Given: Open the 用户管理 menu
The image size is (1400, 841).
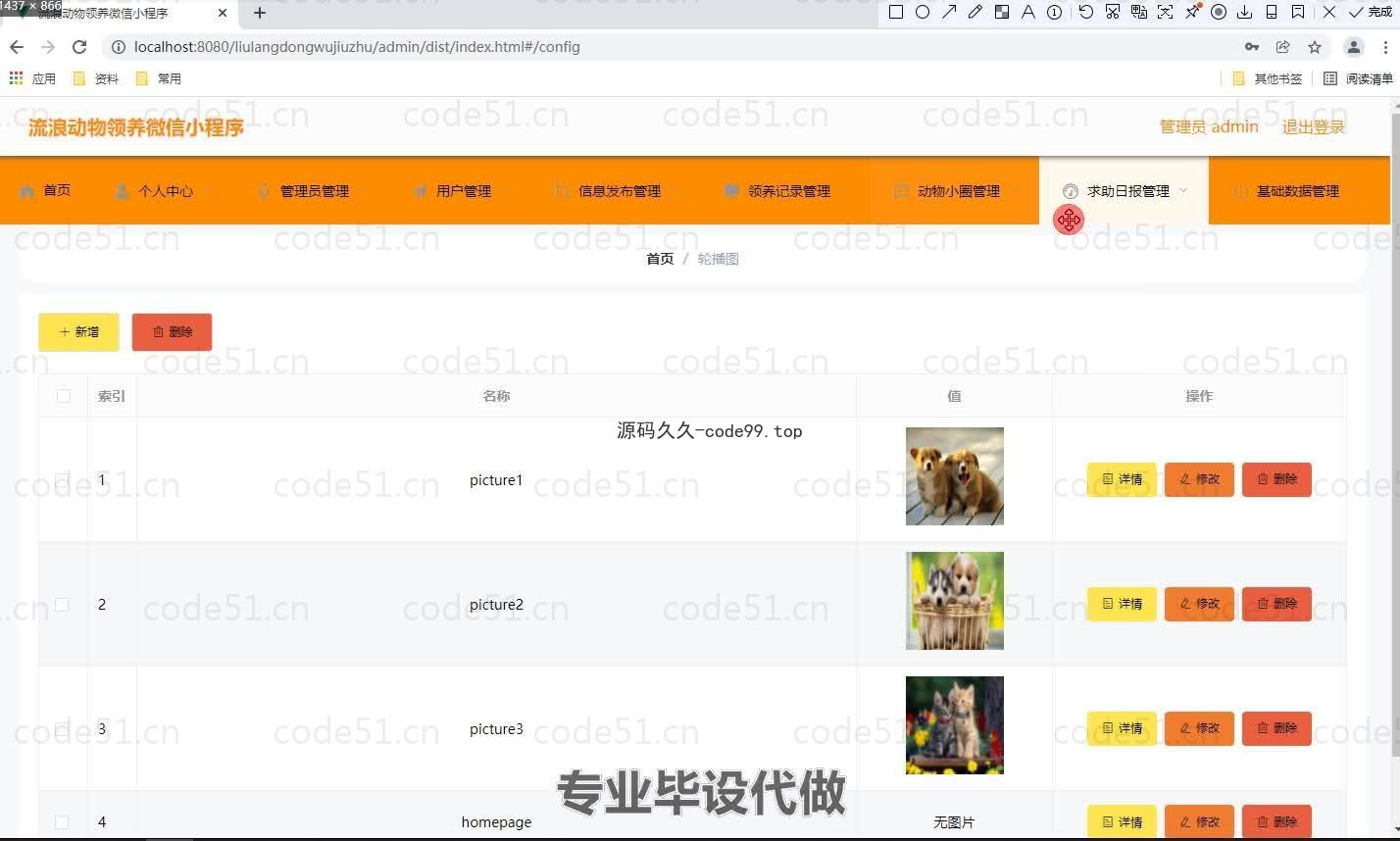Looking at the screenshot, I should pos(458,191).
